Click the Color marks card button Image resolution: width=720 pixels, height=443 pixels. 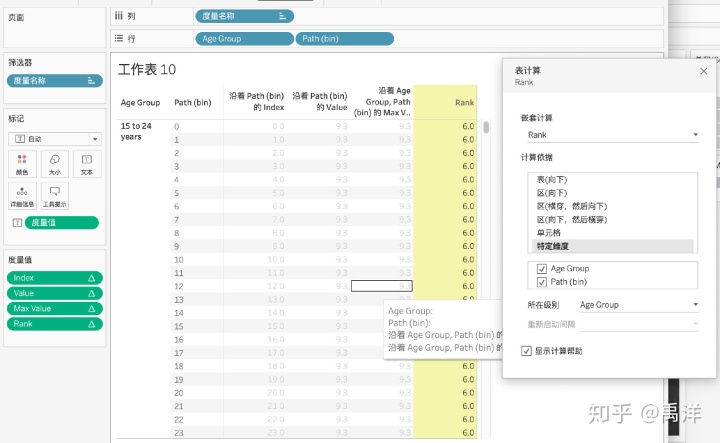[22, 164]
